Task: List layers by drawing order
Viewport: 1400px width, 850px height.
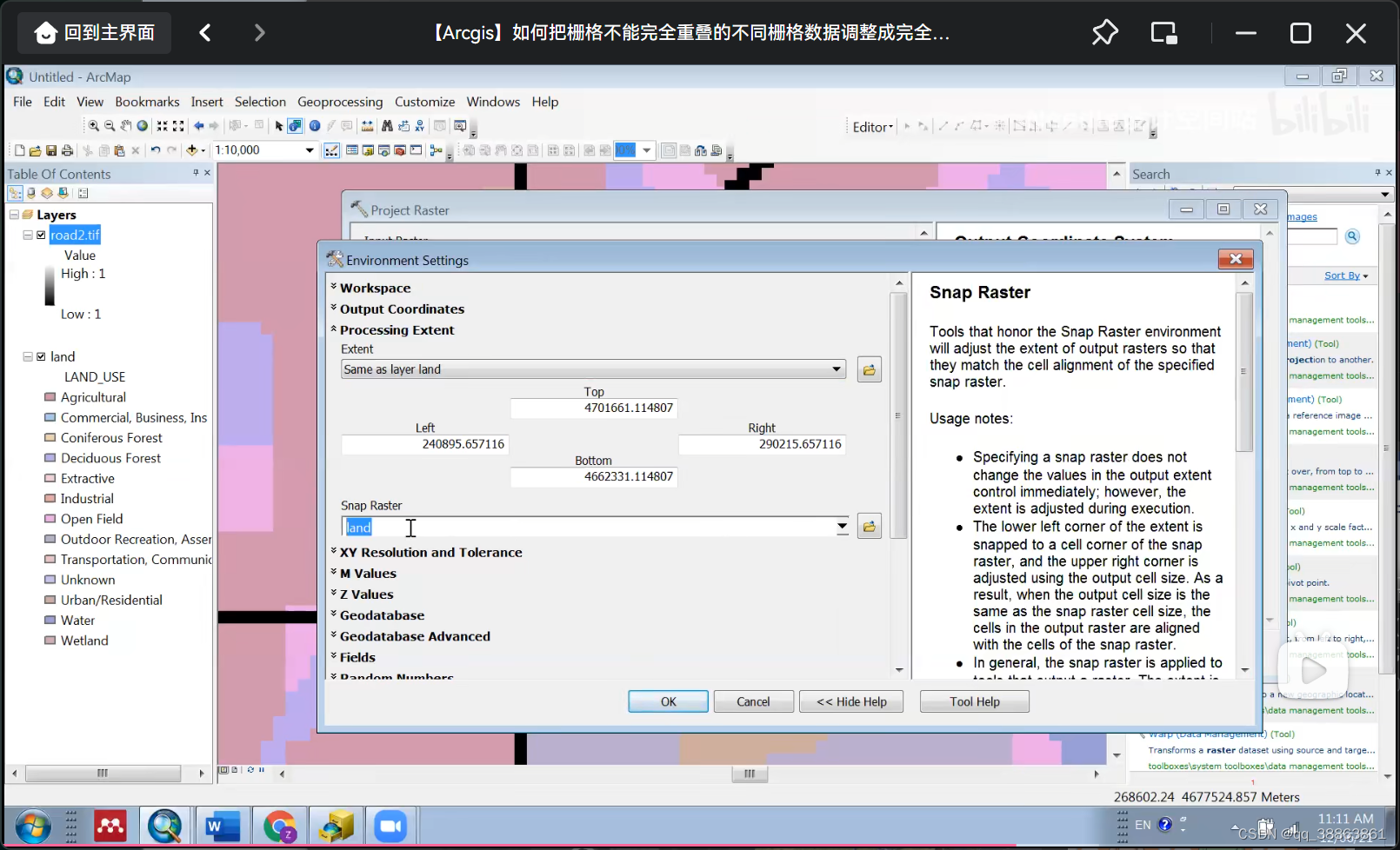Action: point(15,193)
